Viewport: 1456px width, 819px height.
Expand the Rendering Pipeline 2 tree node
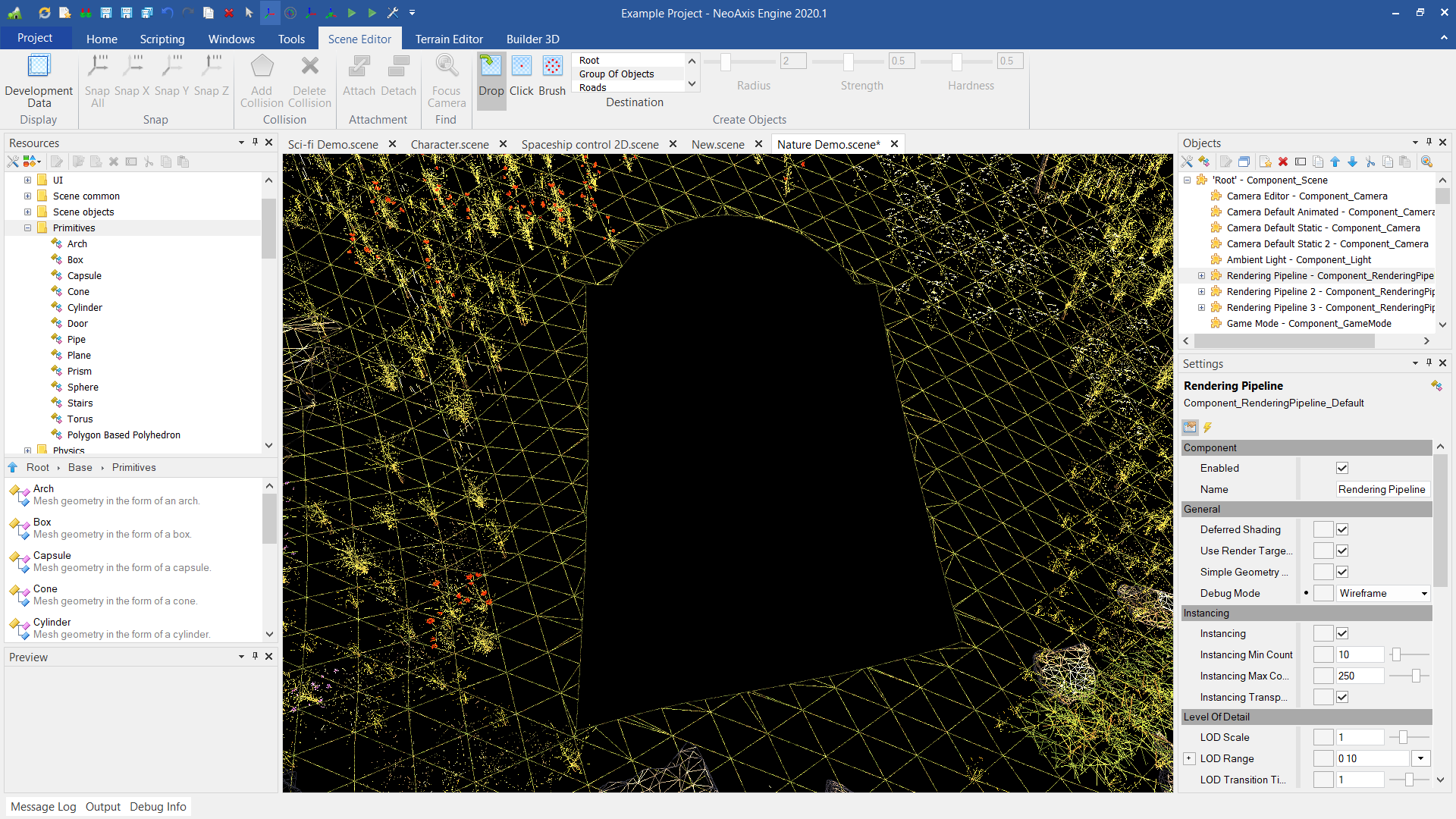pyautogui.click(x=1201, y=291)
